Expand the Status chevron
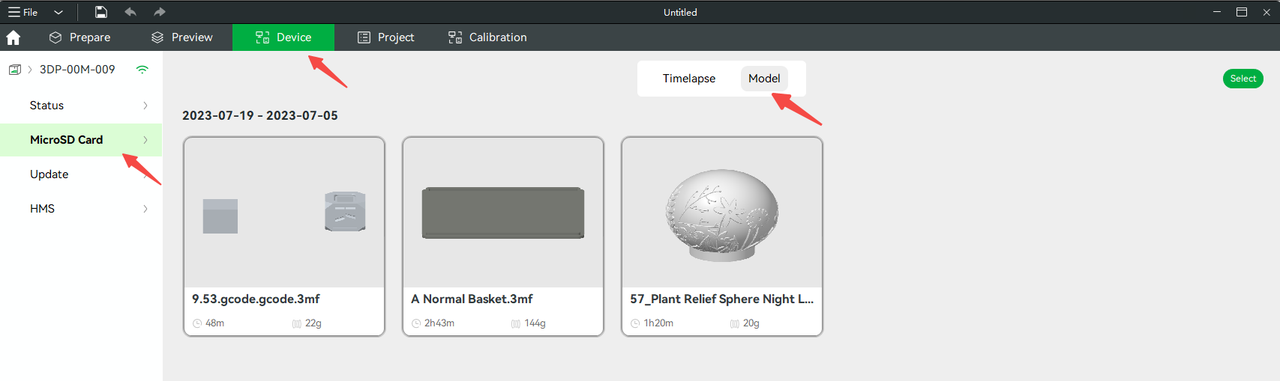This screenshot has height=381, width=1280. coord(145,105)
